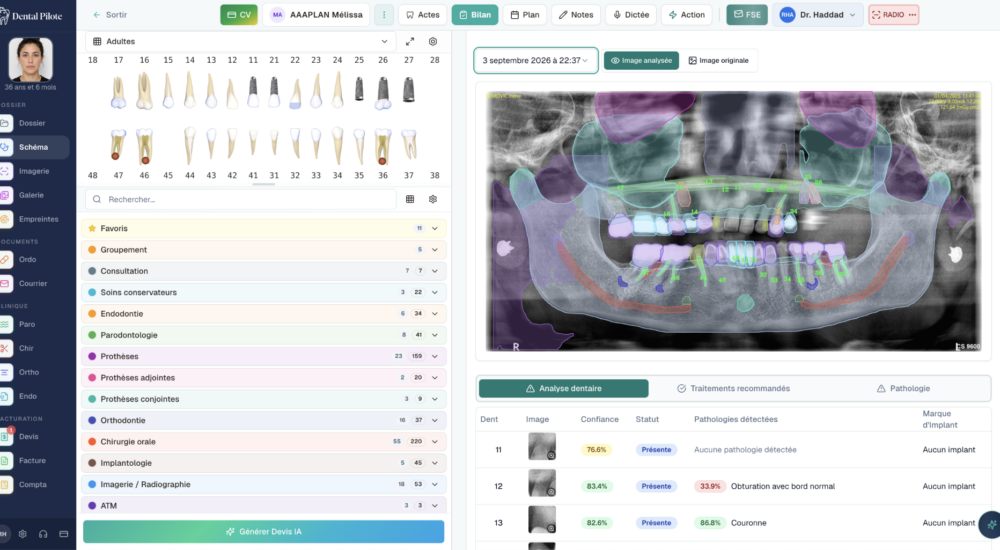Open the Ordo documents icon

pos(6,260)
